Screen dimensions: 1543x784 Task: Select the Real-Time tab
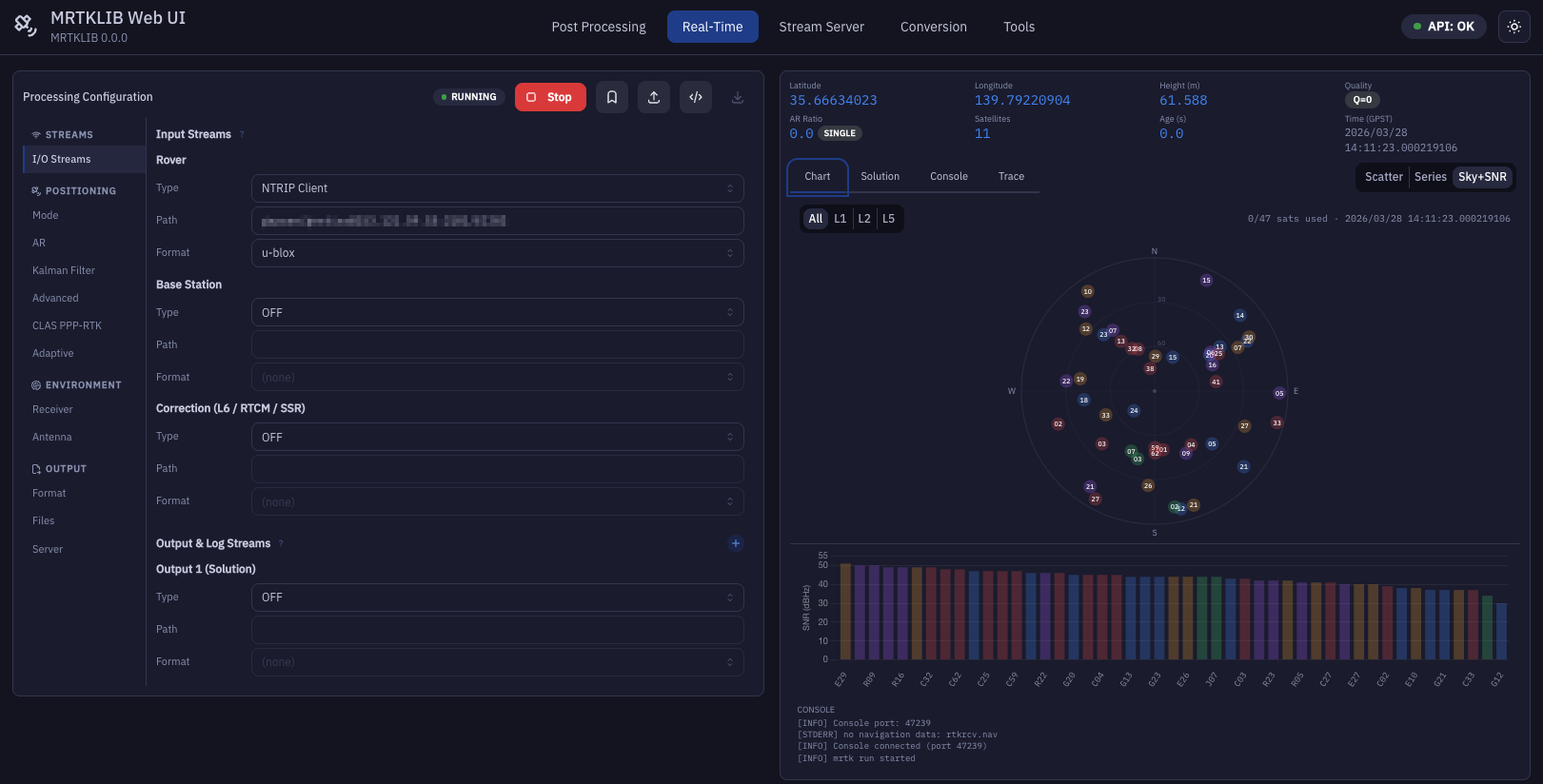pos(713,27)
